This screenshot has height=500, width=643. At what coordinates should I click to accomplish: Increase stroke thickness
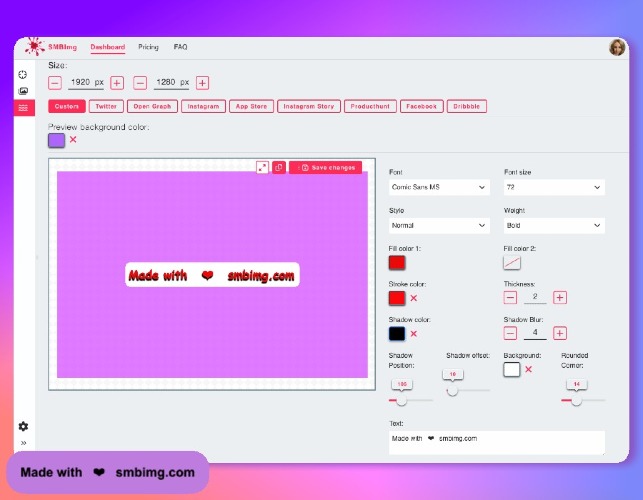560,297
